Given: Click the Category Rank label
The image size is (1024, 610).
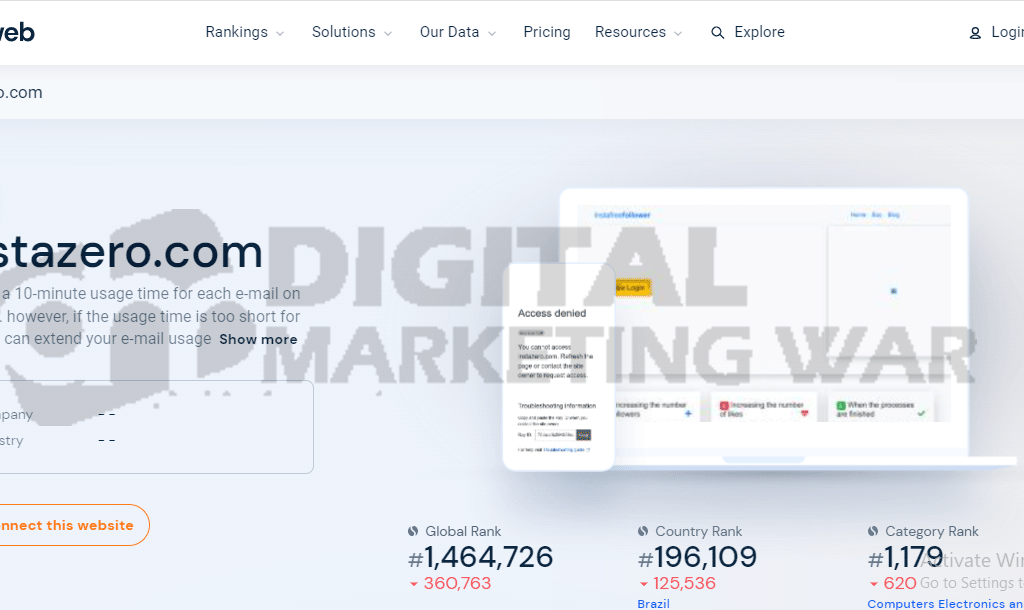Looking at the screenshot, I should [x=931, y=532].
